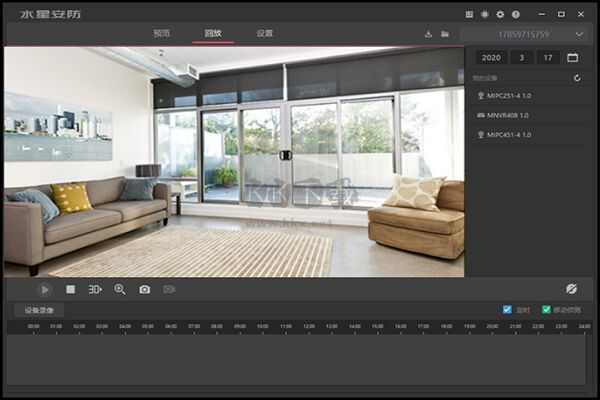Open the settings gear icon in title bar
Screen dimensions: 600x400
500,14
